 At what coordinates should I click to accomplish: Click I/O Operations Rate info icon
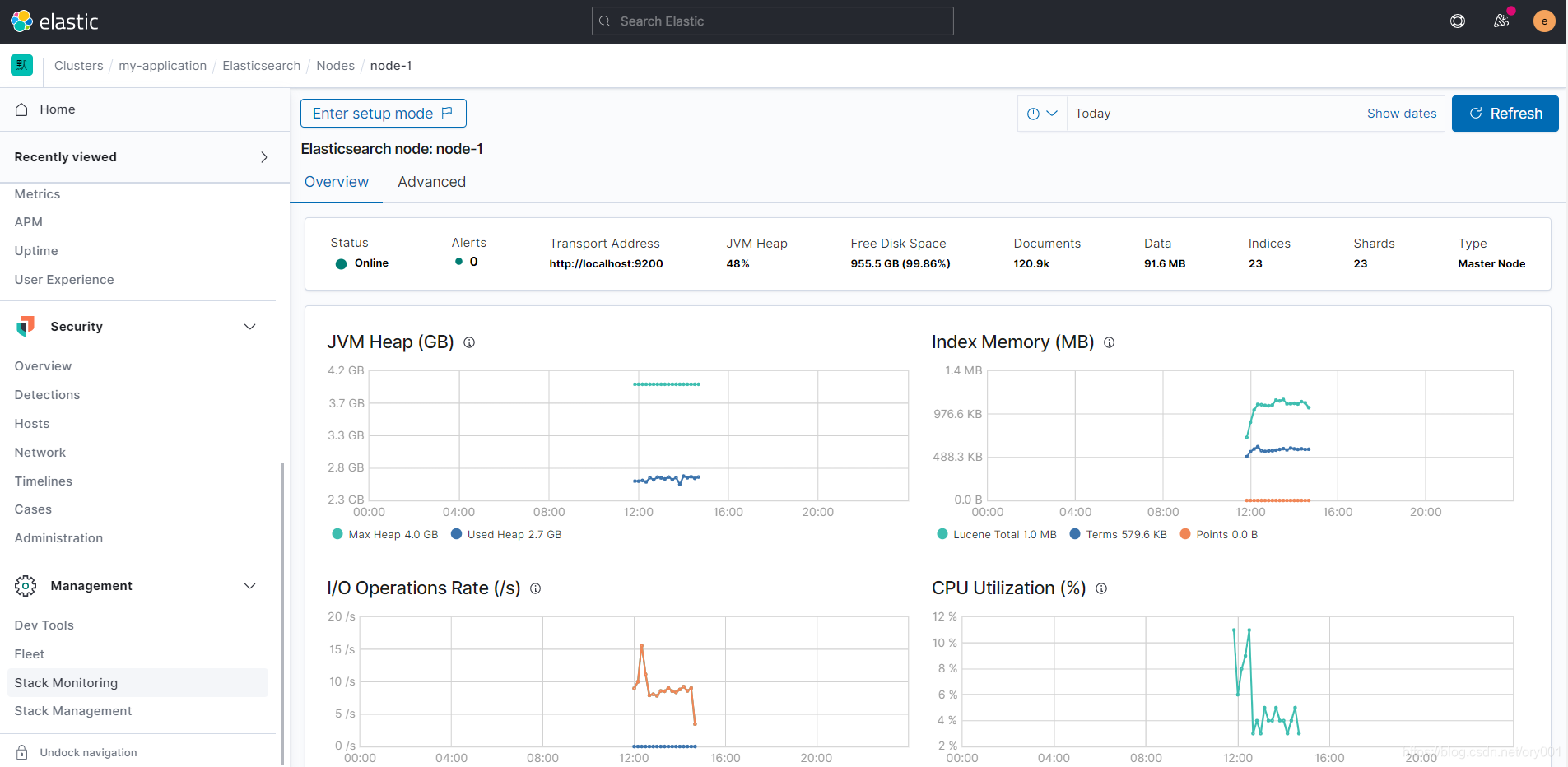click(x=535, y=588)
